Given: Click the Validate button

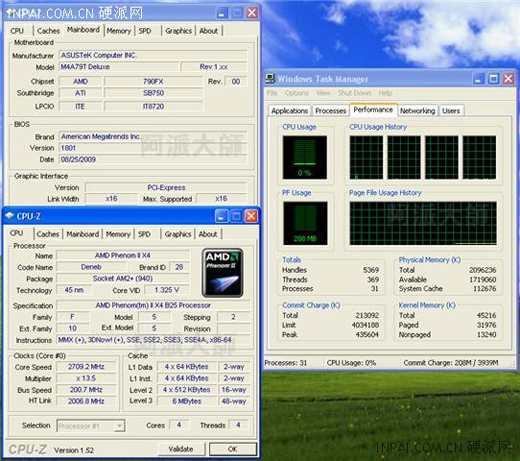Looking at the screenshot, I should click(181, 449).
